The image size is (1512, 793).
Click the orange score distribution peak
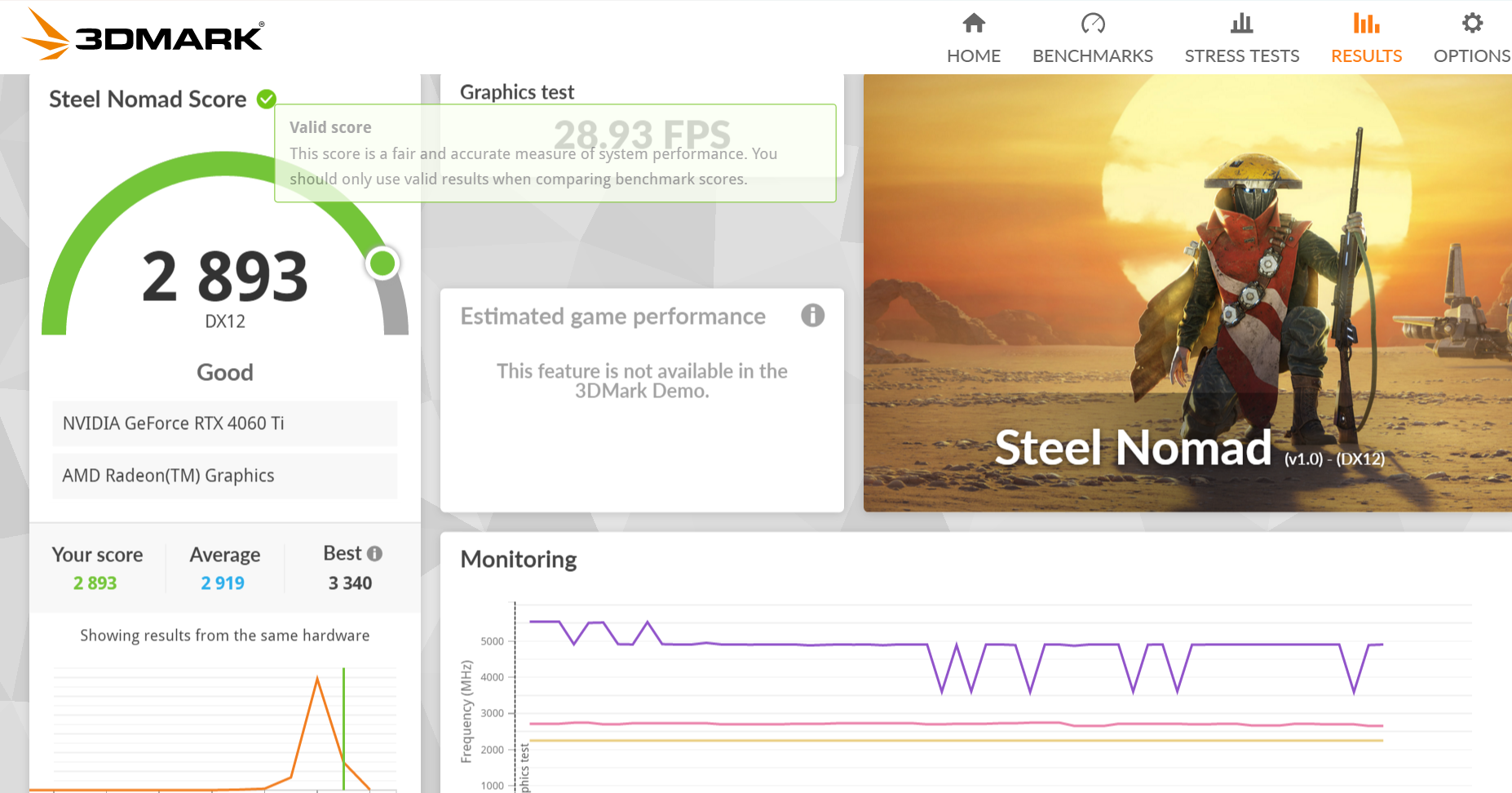(x=317, y=680)
